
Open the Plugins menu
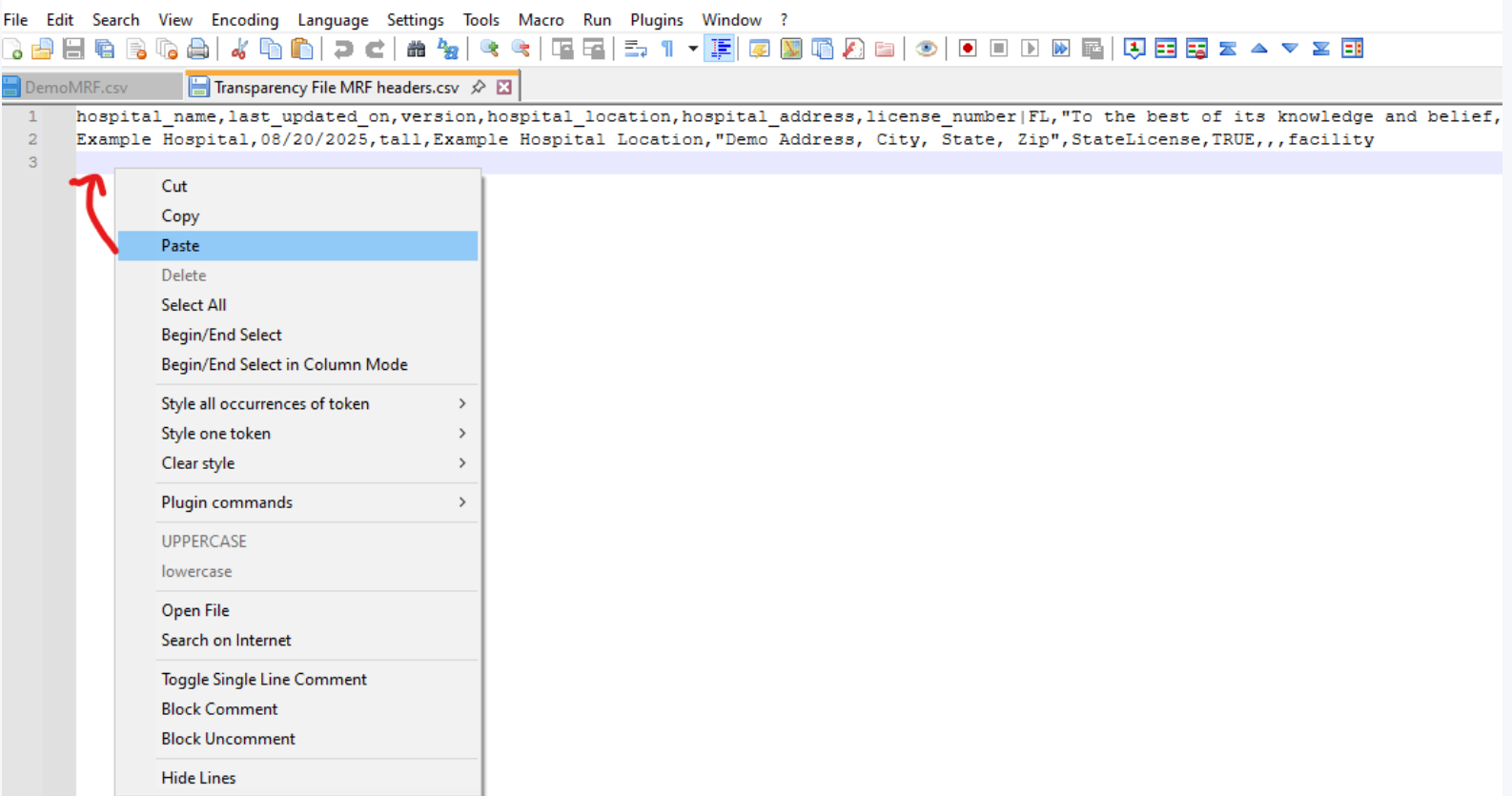point(657,19)
